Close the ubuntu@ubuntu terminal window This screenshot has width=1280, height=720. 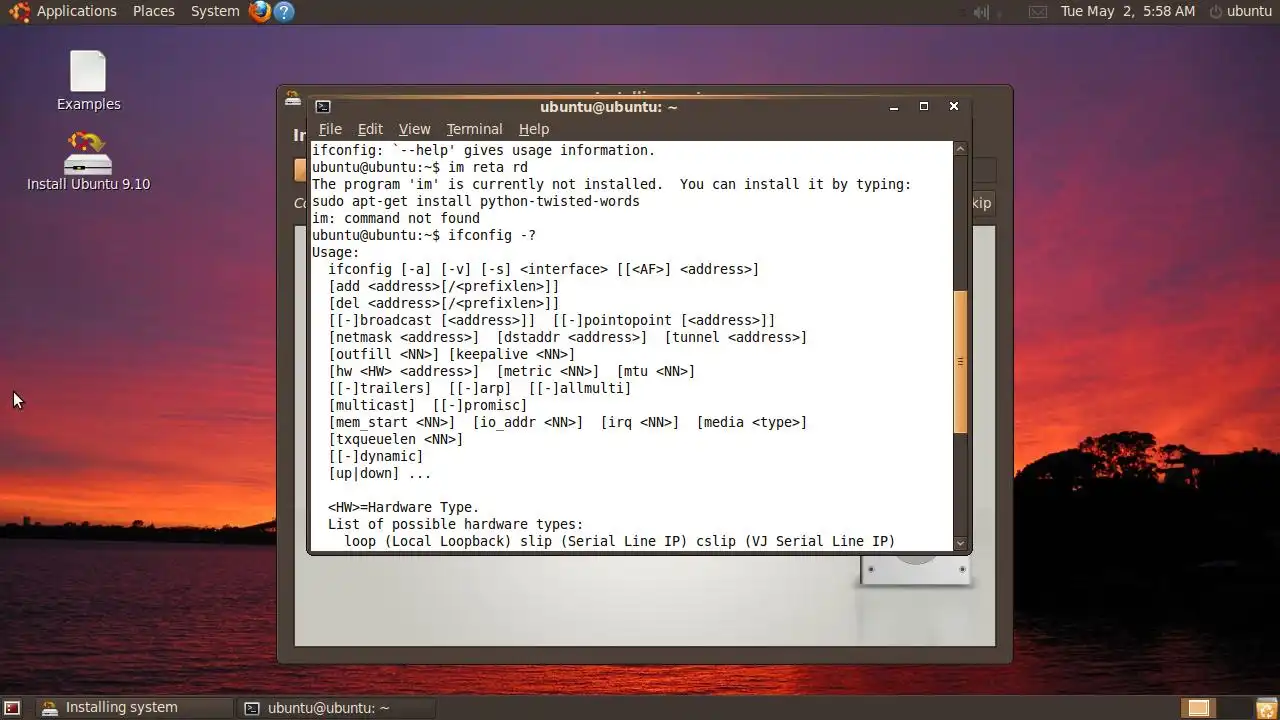point(954,106)
